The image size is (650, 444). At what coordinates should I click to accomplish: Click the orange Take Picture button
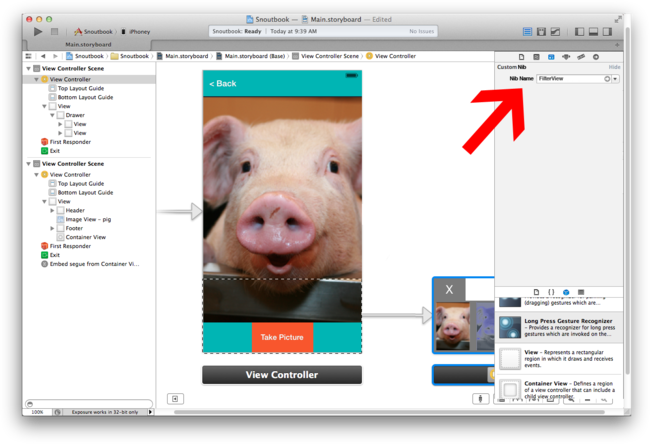point(282,337)
